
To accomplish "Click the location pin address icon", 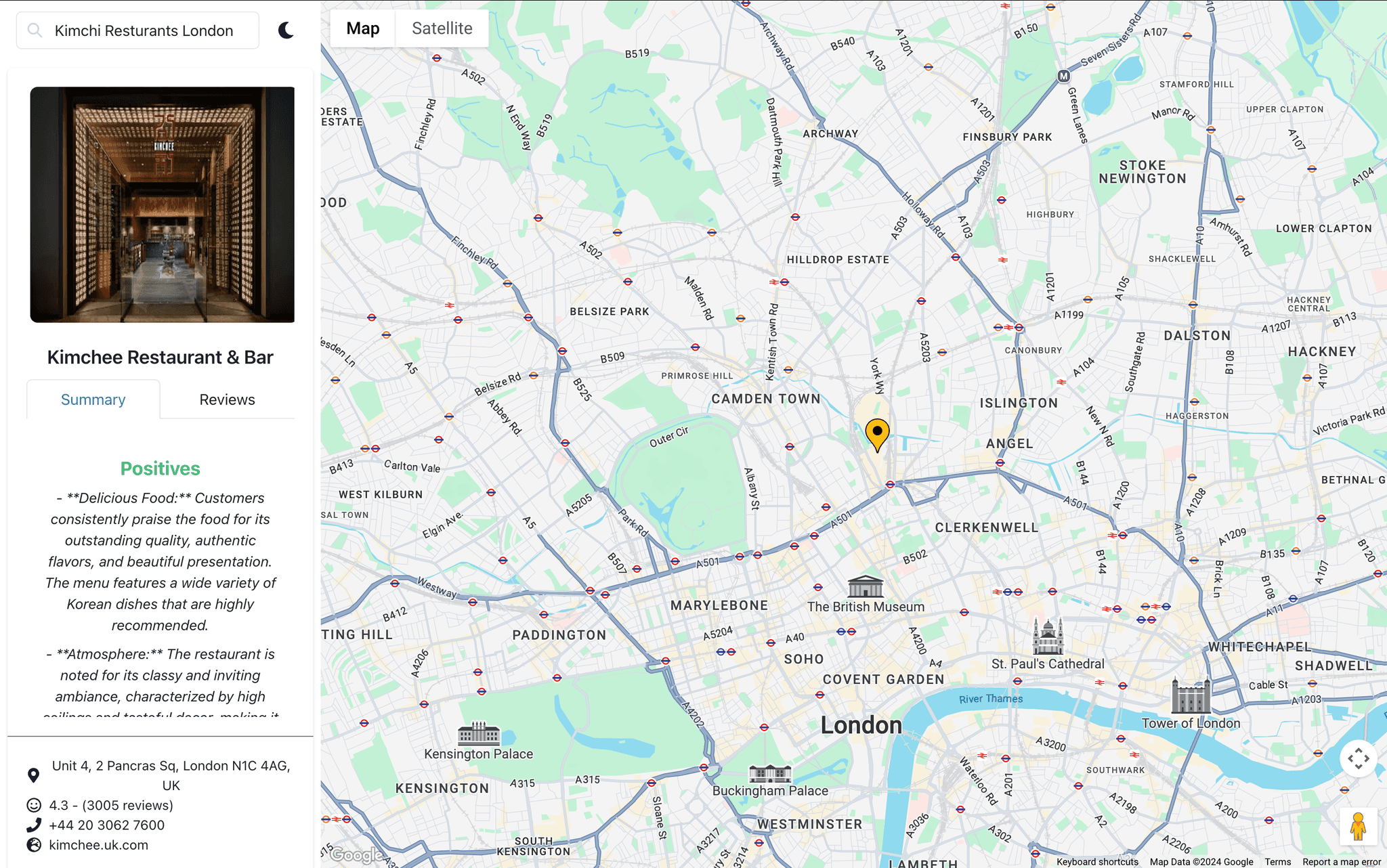I will tap(33, 775).
